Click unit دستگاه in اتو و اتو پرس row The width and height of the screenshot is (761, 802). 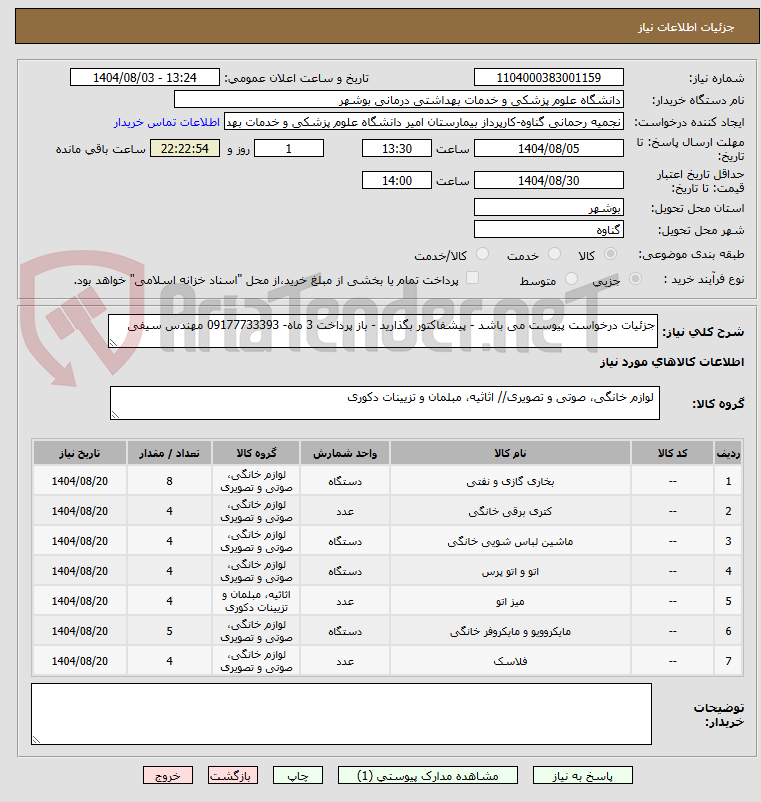coord(345,571)
